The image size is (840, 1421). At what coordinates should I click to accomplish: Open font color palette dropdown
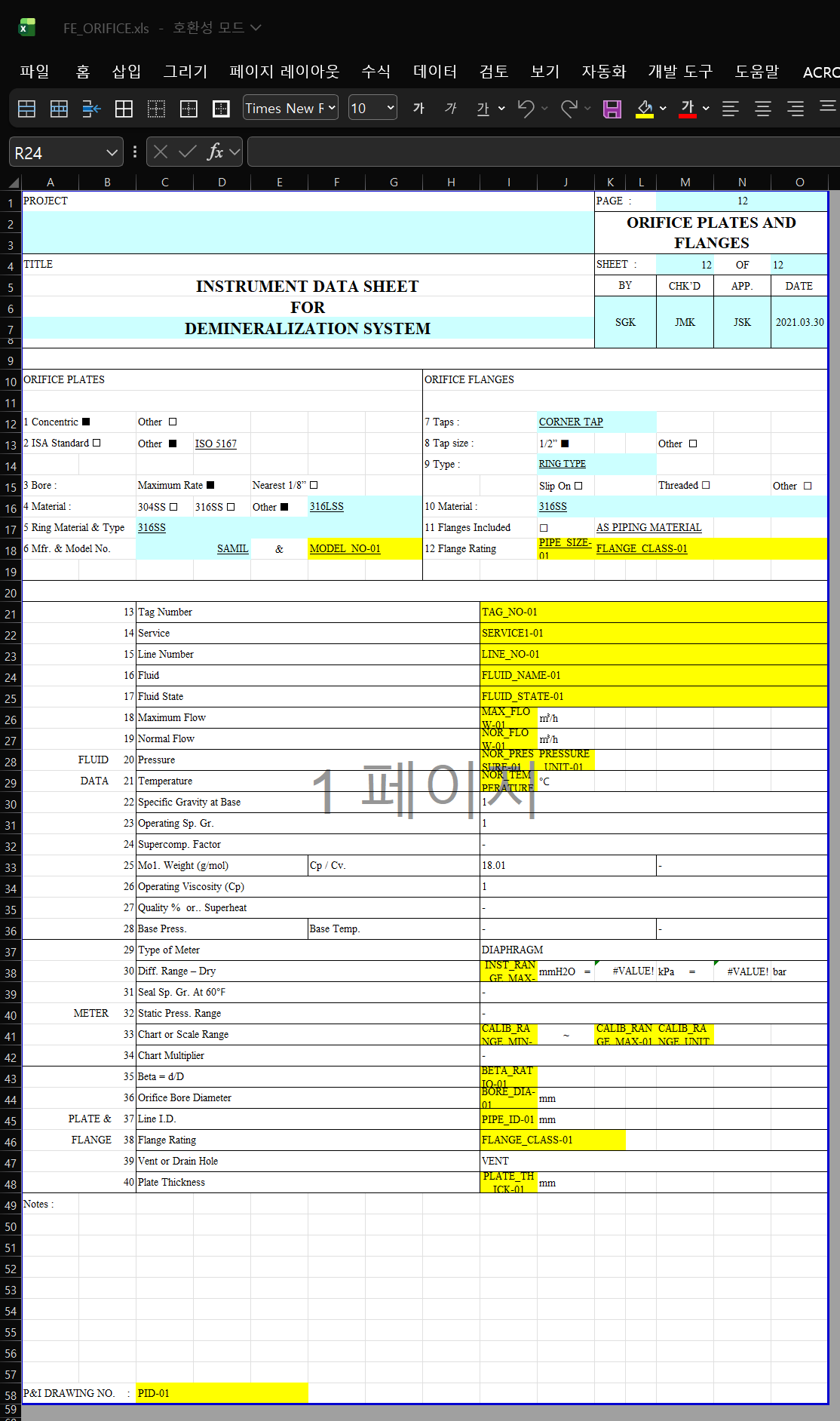click(706, 109)
